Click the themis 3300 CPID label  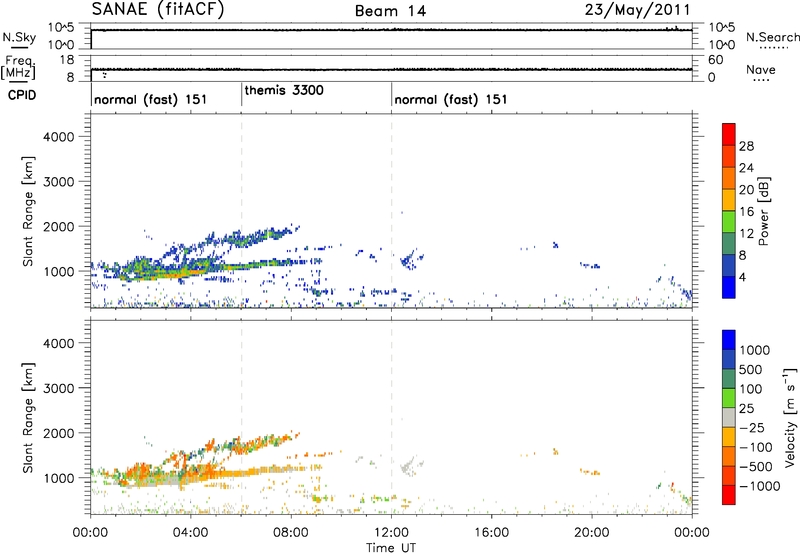point(284,90)
